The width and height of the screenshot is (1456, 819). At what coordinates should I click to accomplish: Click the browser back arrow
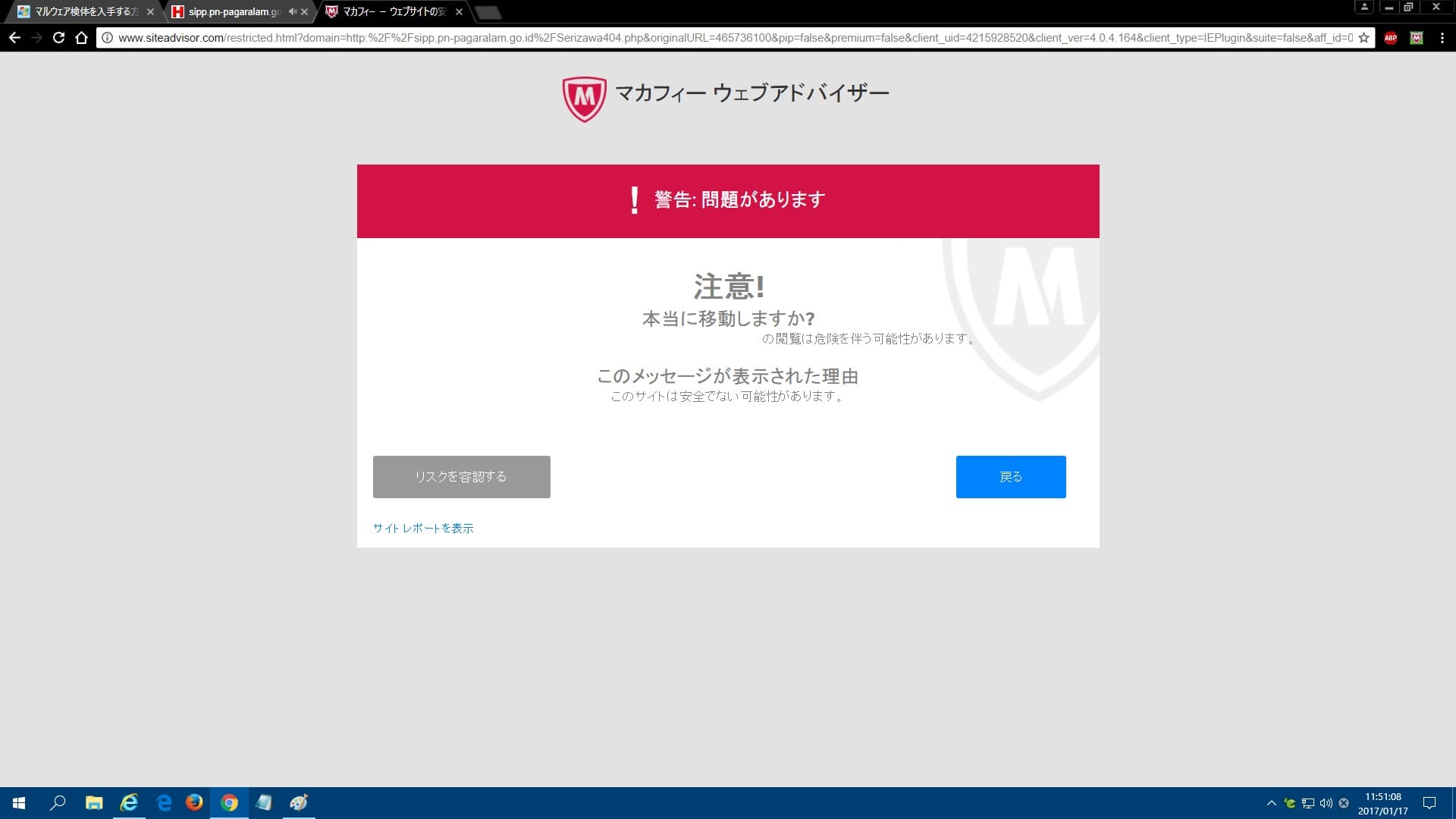click(x=14, y=37)
